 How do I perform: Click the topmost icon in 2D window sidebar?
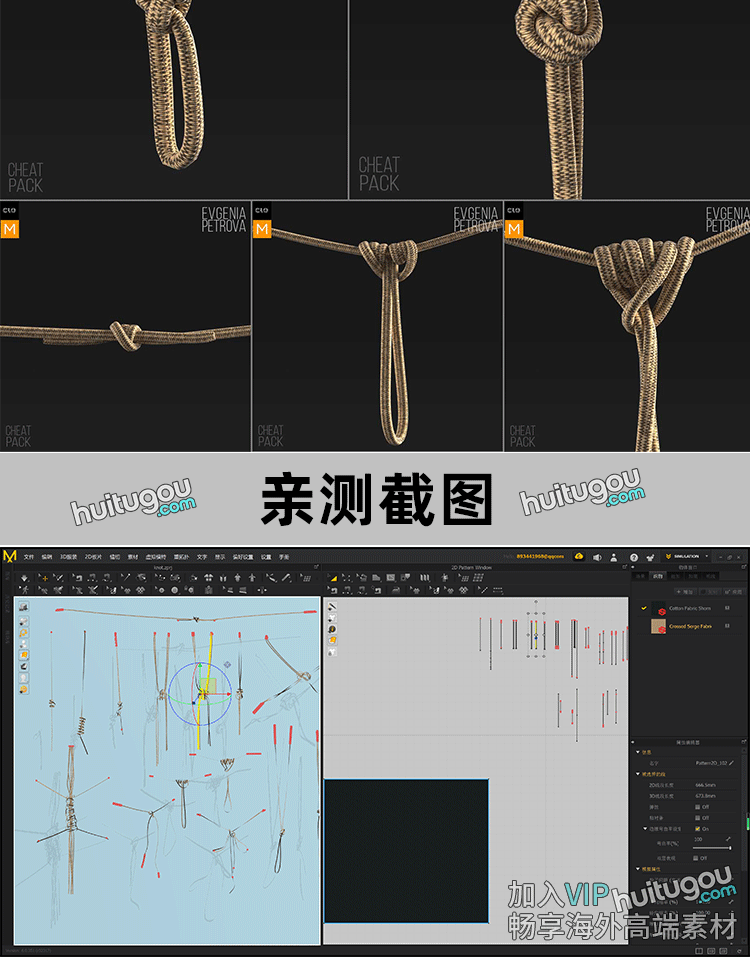[x=331, y=606]
